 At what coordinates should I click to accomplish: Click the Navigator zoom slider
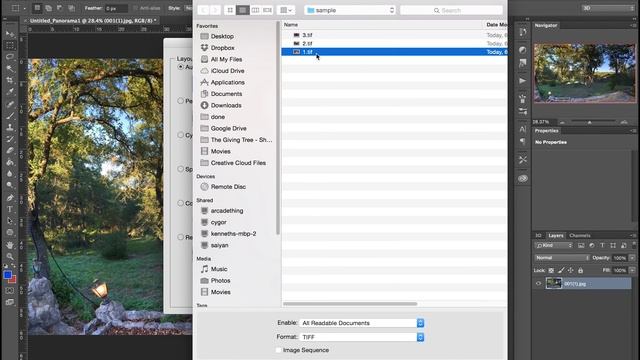tap(593, 122)
